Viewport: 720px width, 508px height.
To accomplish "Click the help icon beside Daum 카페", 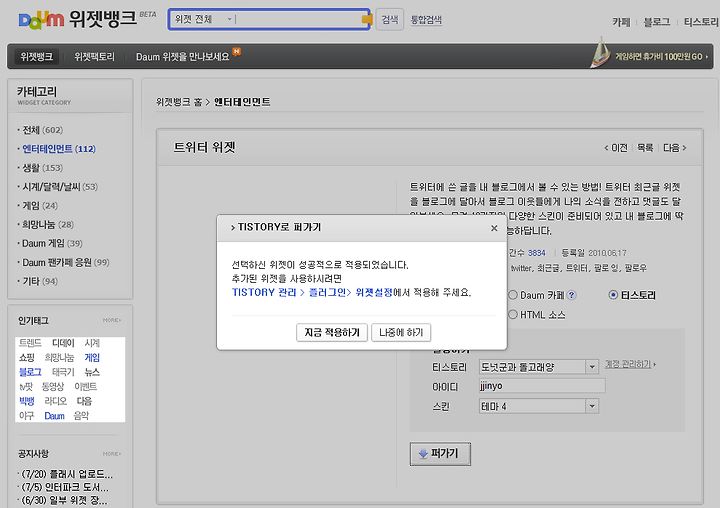I will [x=572, y=295].
